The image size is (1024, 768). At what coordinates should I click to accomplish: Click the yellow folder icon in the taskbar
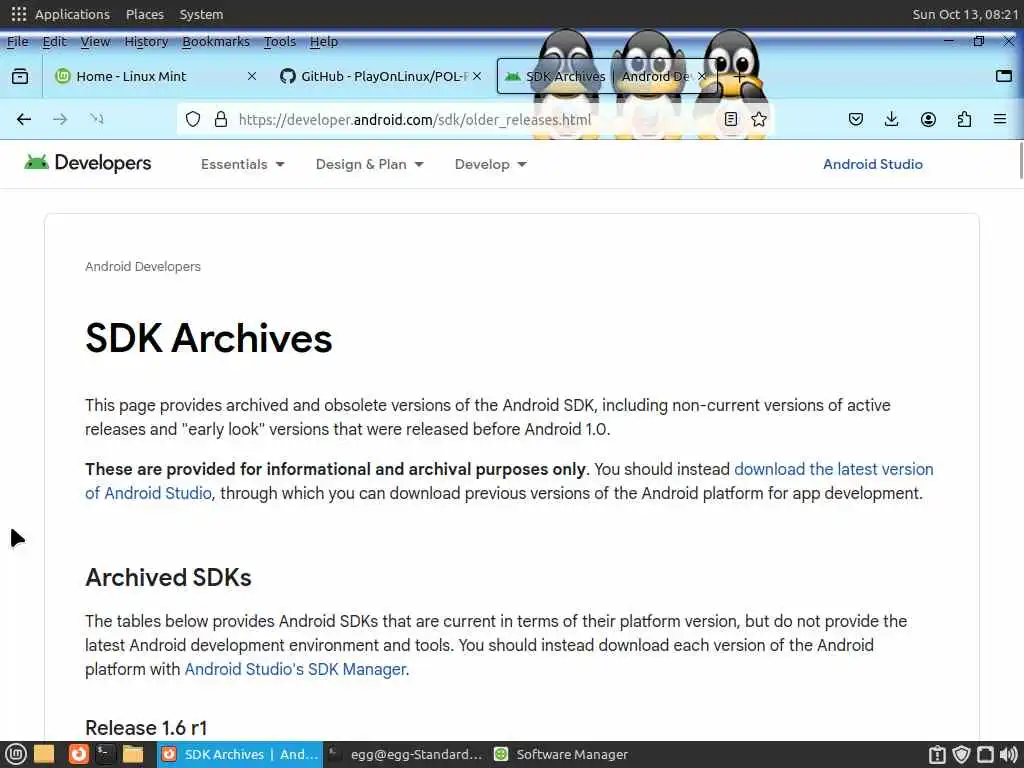point(44,754)
